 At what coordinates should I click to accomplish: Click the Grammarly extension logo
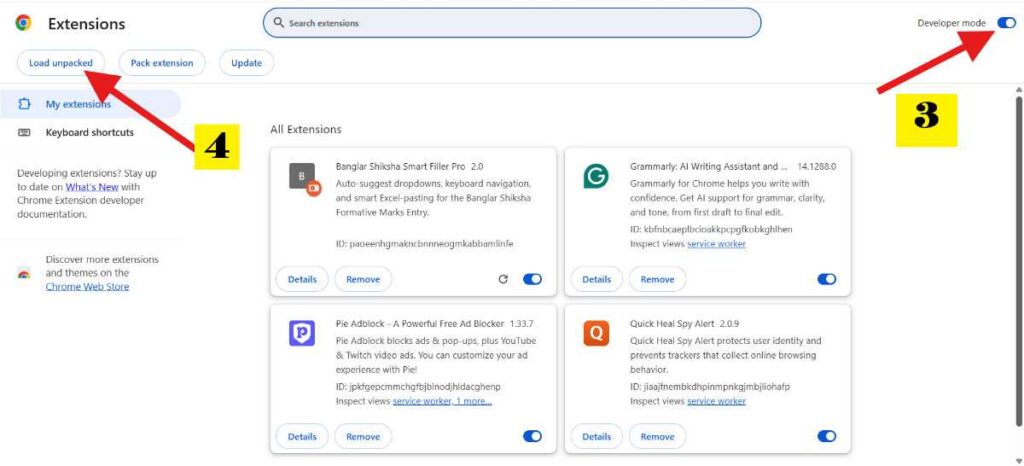click(x=596, y=176)
